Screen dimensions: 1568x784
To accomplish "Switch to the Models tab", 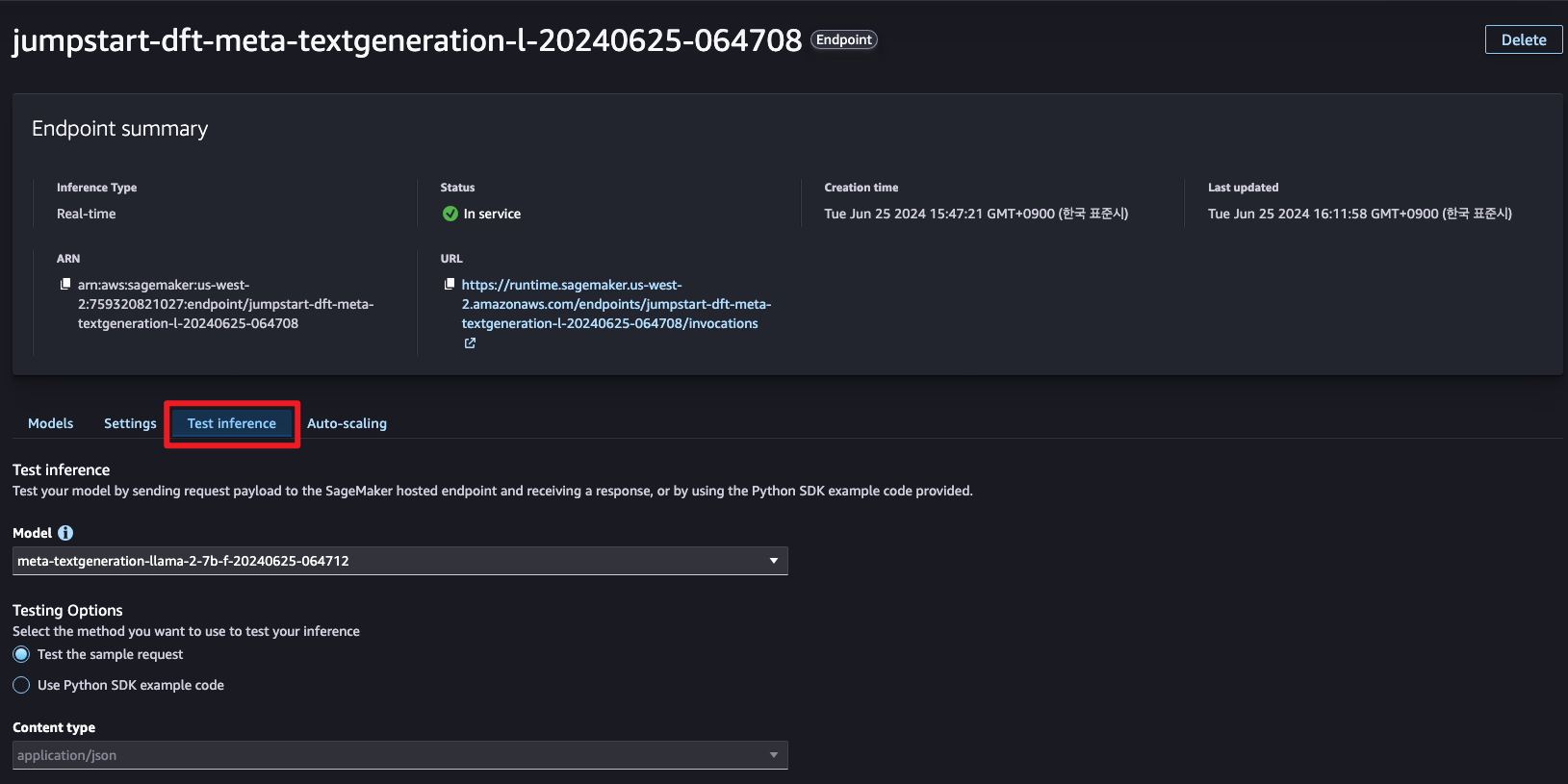I will 51,423.
